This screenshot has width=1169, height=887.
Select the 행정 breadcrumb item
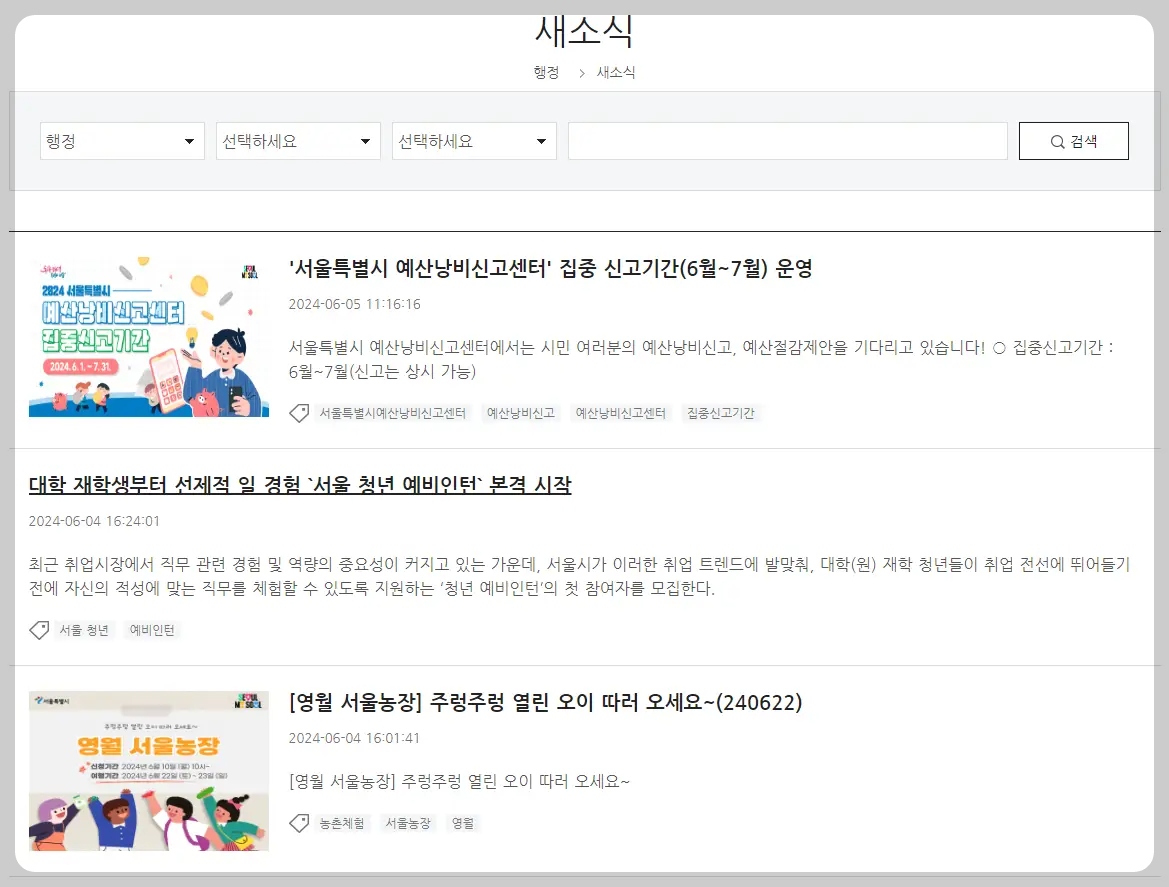point(546,72)
